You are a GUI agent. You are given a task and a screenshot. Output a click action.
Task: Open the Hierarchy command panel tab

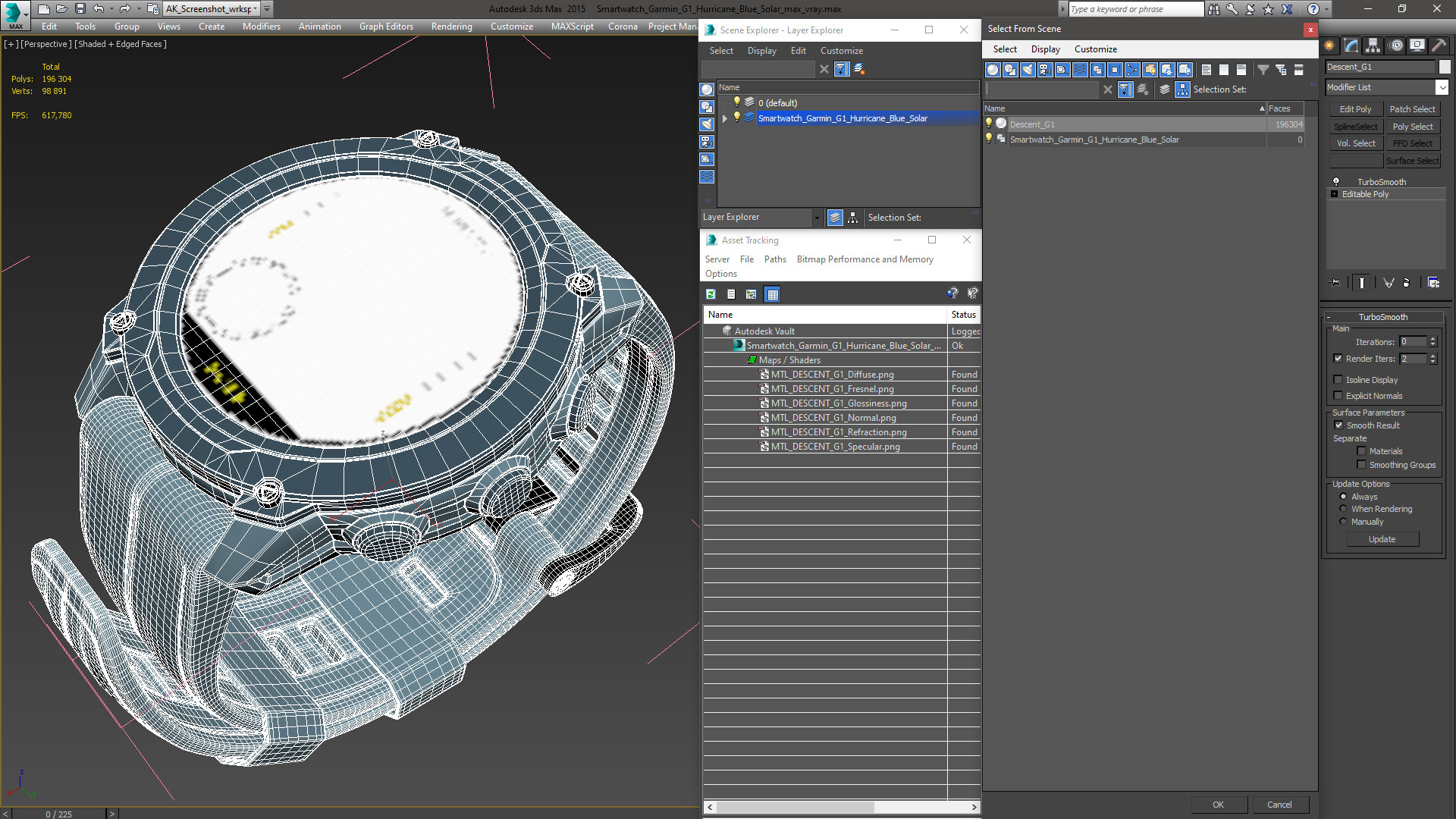pos(1373,45)
